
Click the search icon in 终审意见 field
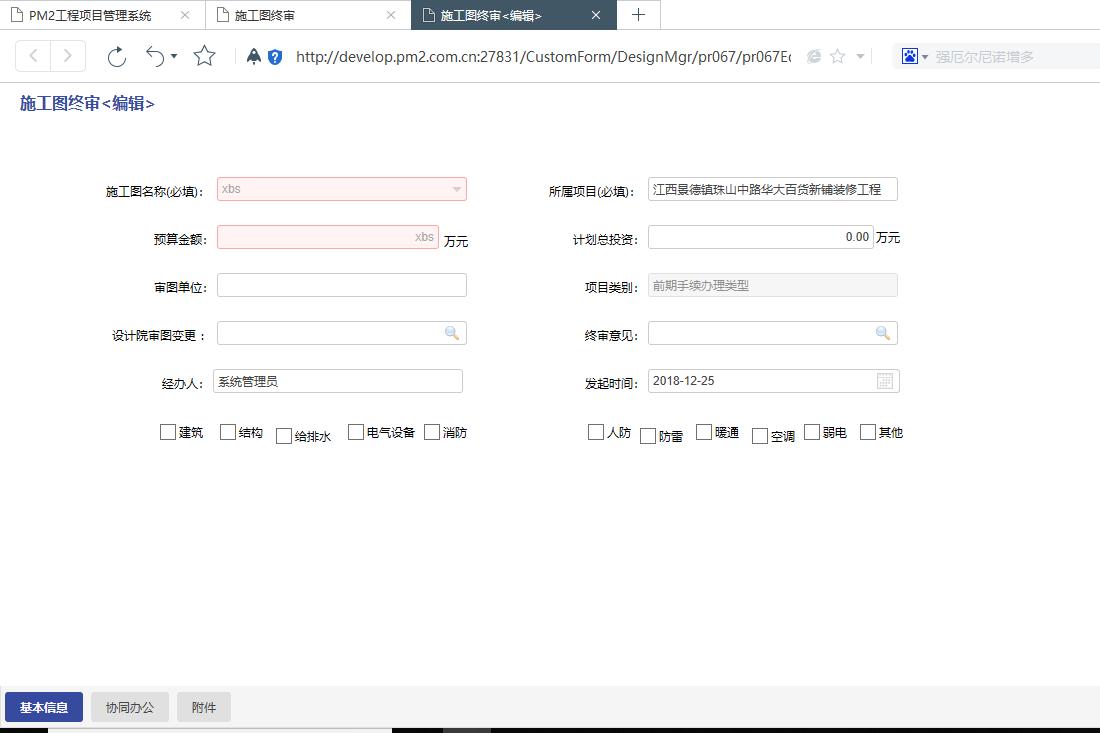pyautogui.click(x=883, y=333)
